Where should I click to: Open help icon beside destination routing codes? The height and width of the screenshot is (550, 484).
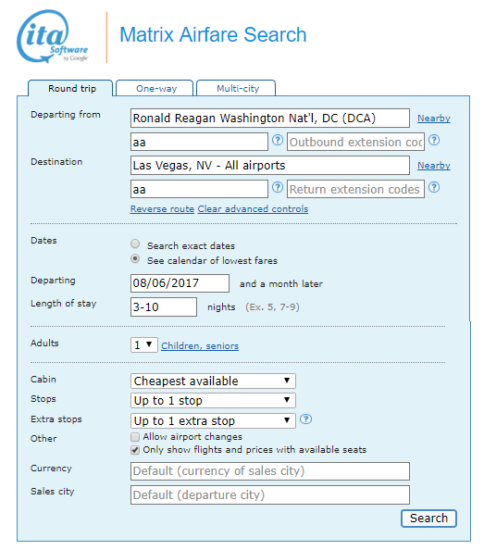point(277,188)
